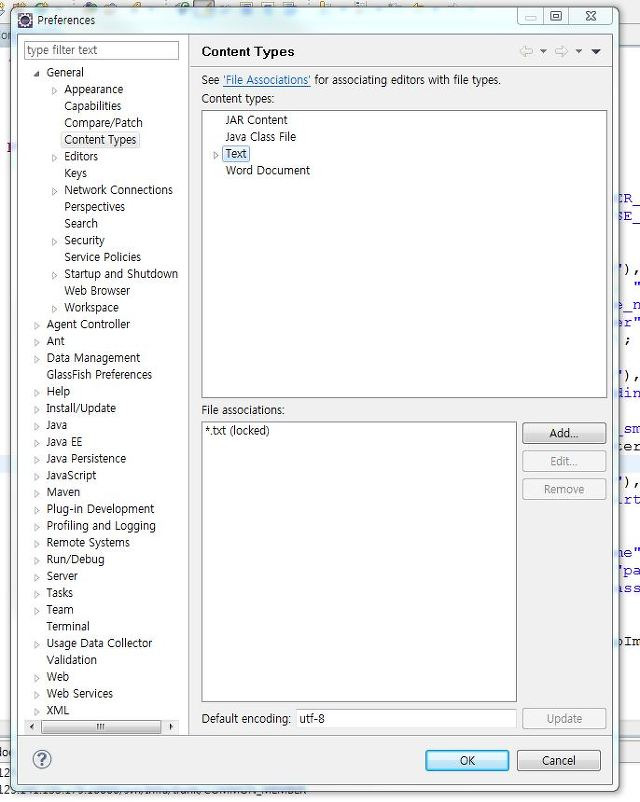Open the back history dropdown arrow
The width and height of the screenshot is (640, 802).
543,51
